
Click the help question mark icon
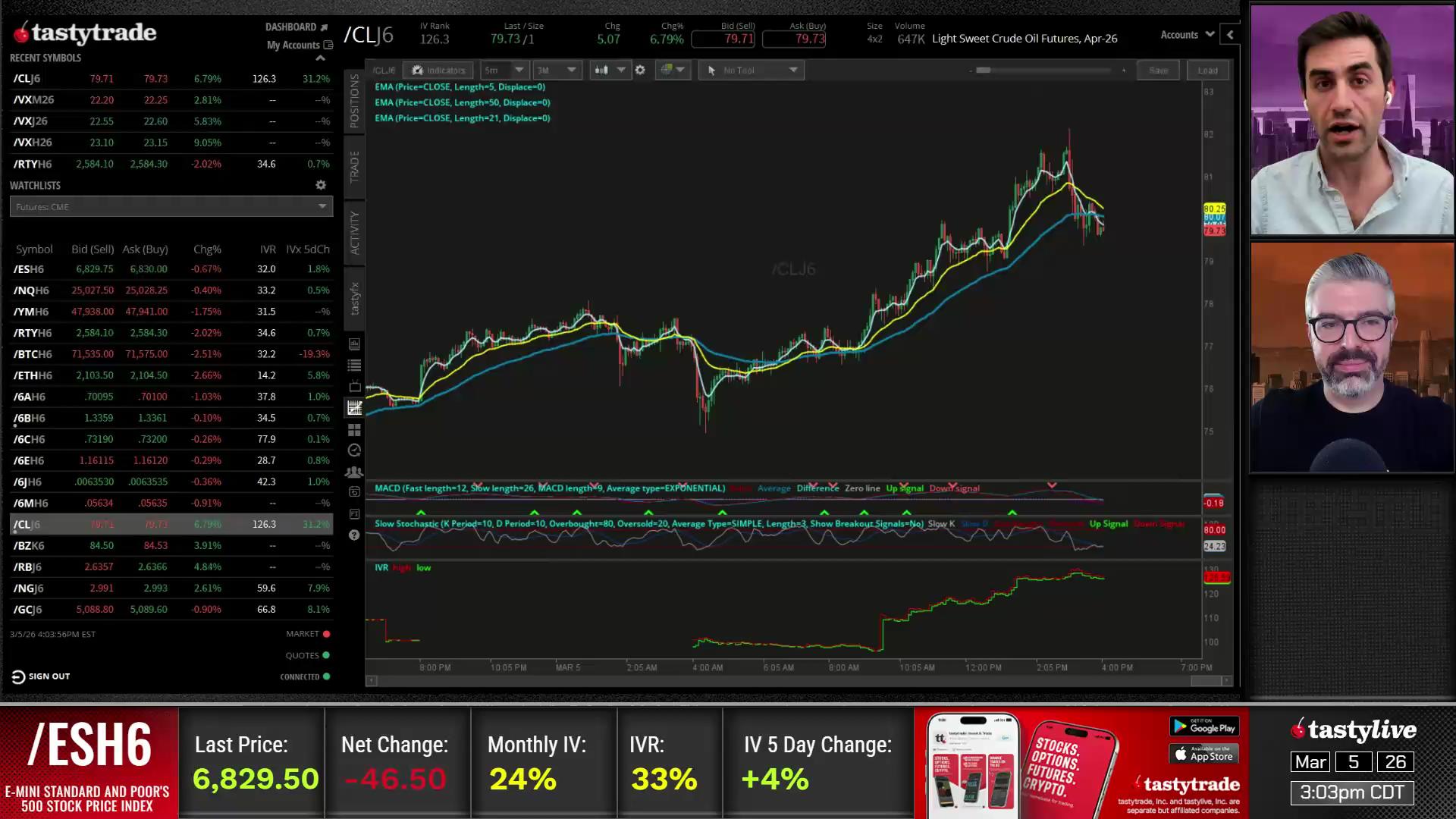[x=354, y=535]
